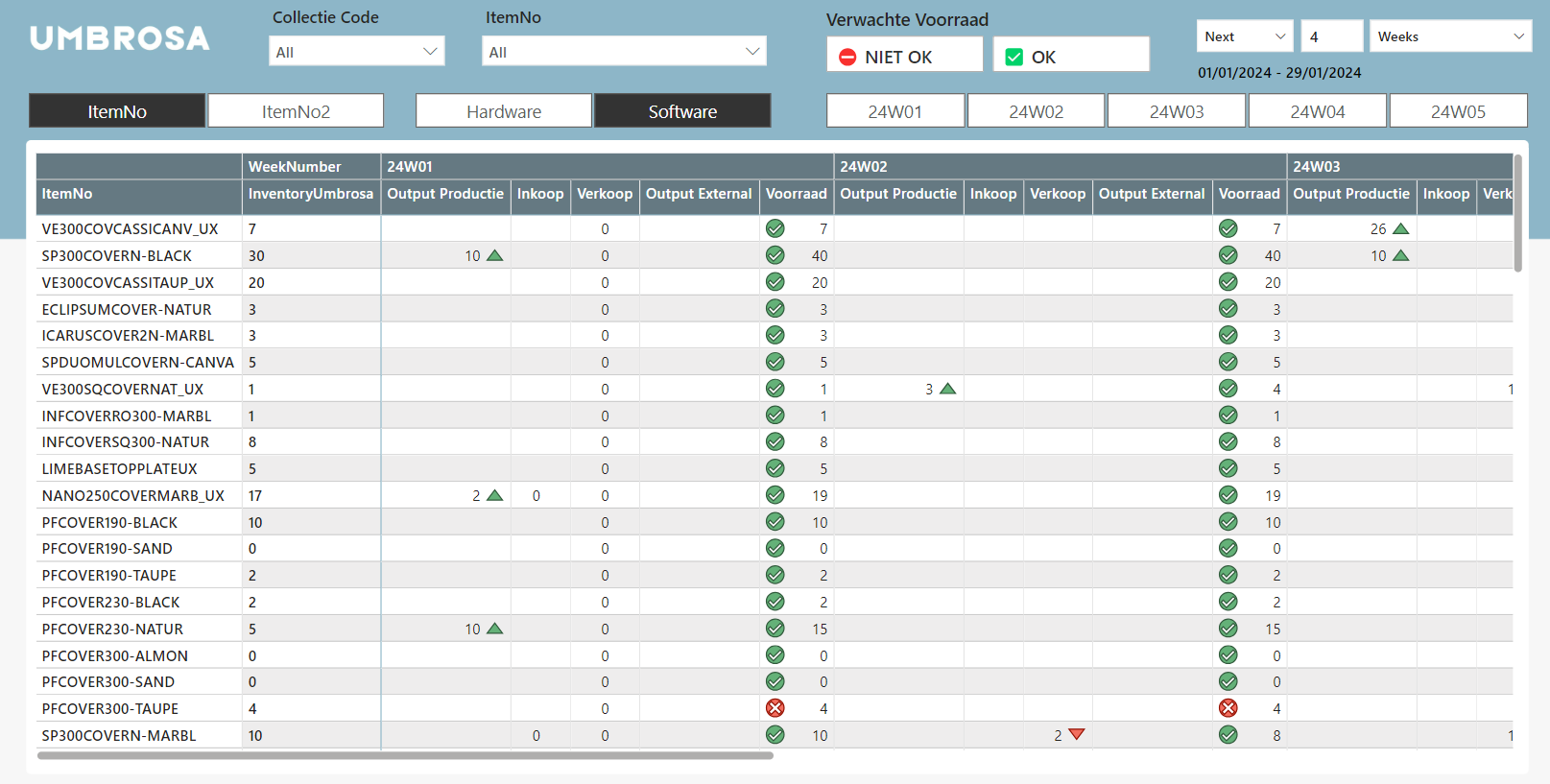Click the green check icon for VE300COVCASSICANV_UX in 24W01
Screen dimensions: 1550x784
775,228
